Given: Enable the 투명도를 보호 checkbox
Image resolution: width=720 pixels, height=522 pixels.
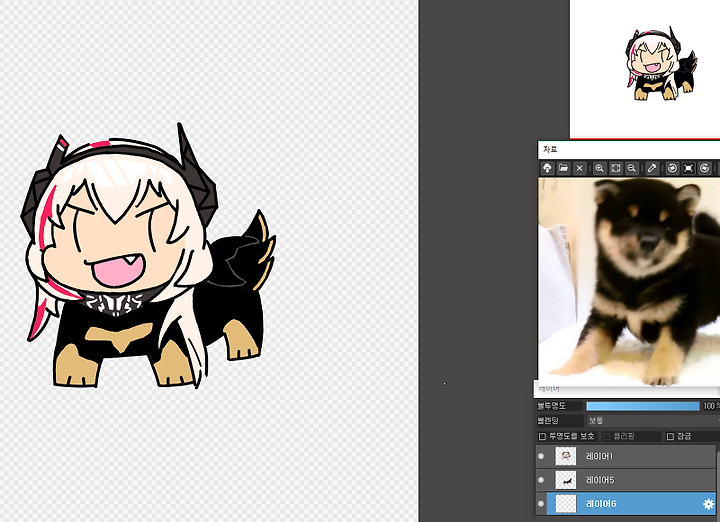Looking at the screenshot, I should (x=542, y=436).
